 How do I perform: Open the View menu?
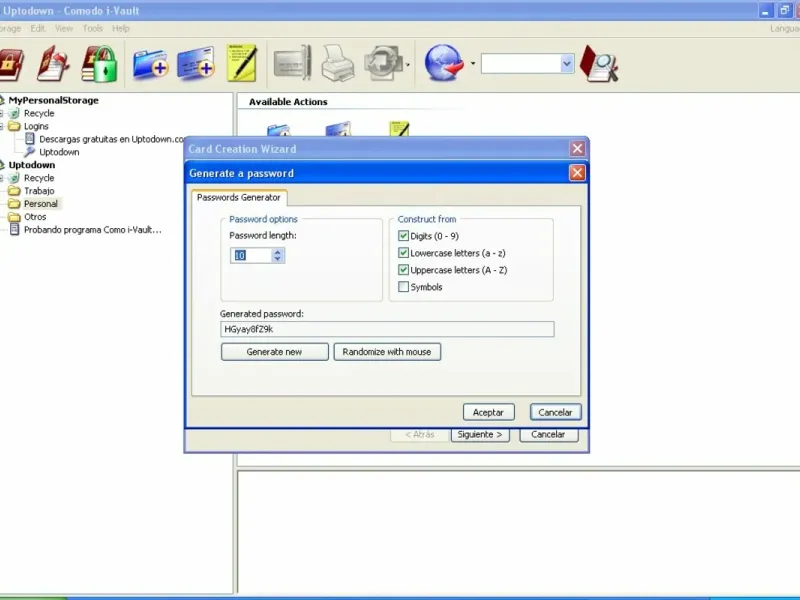pos(64,29)
